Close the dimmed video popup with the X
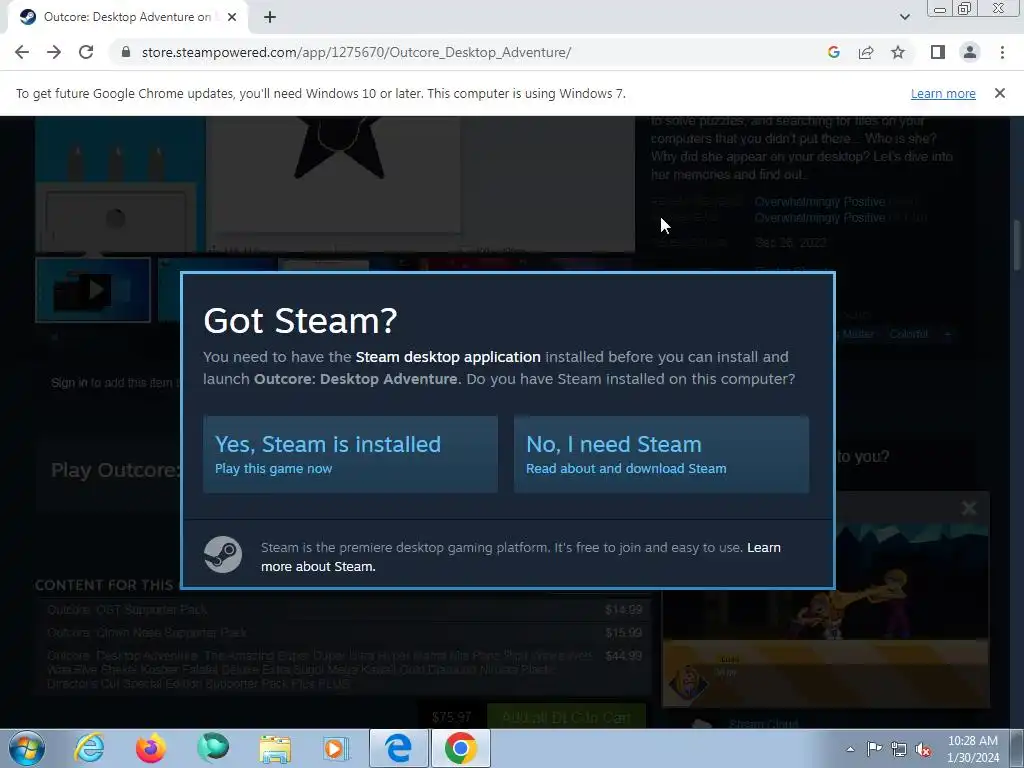The image size is (1024, 768). point(969,507)
